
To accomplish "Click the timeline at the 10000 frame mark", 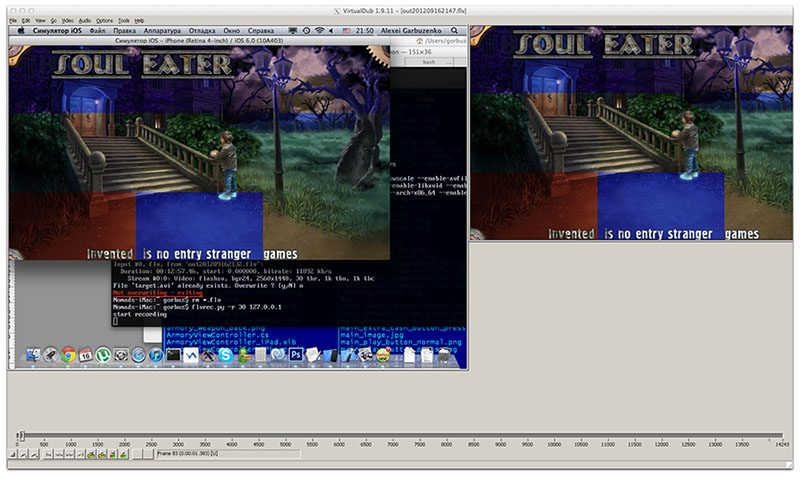I will point(554,436).
